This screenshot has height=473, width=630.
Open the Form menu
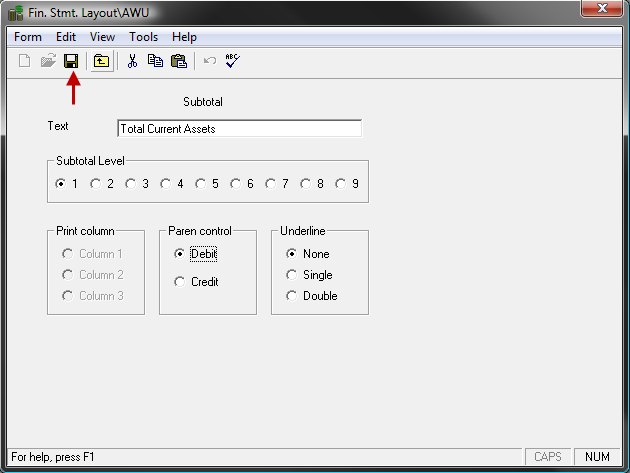(x=28, y=37)
